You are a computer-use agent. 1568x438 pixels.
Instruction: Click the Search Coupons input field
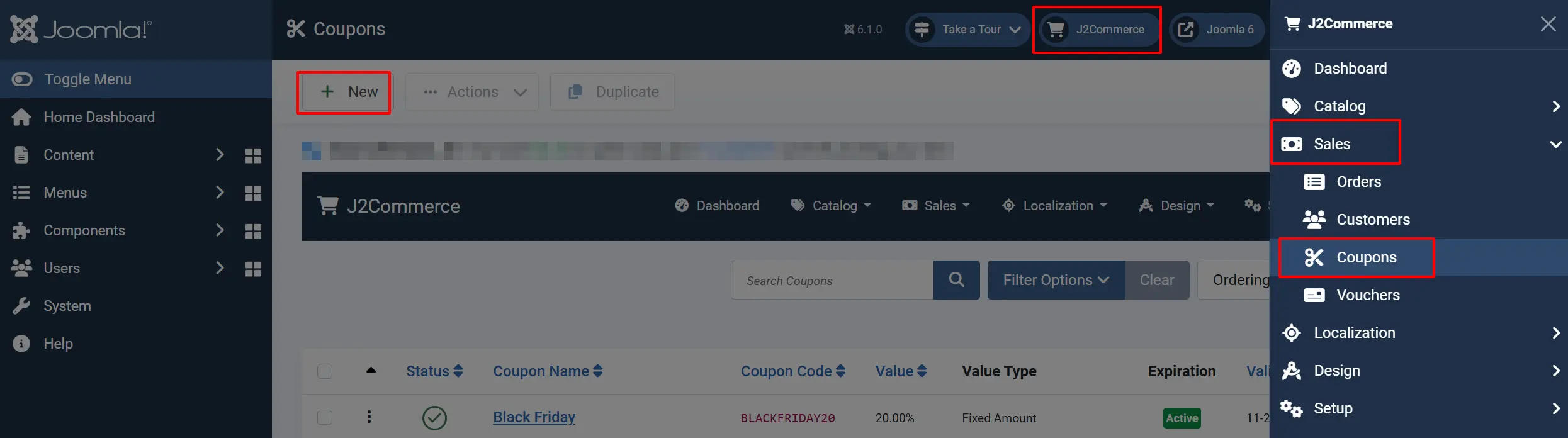click(832, 280)
